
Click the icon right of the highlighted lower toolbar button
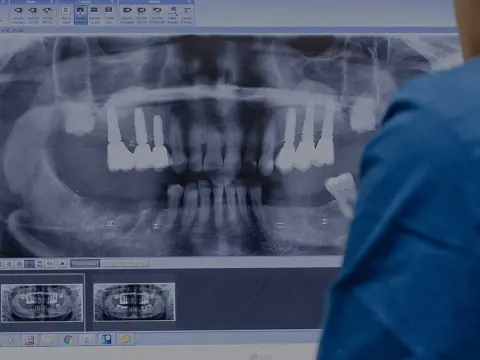pos(40,264)
